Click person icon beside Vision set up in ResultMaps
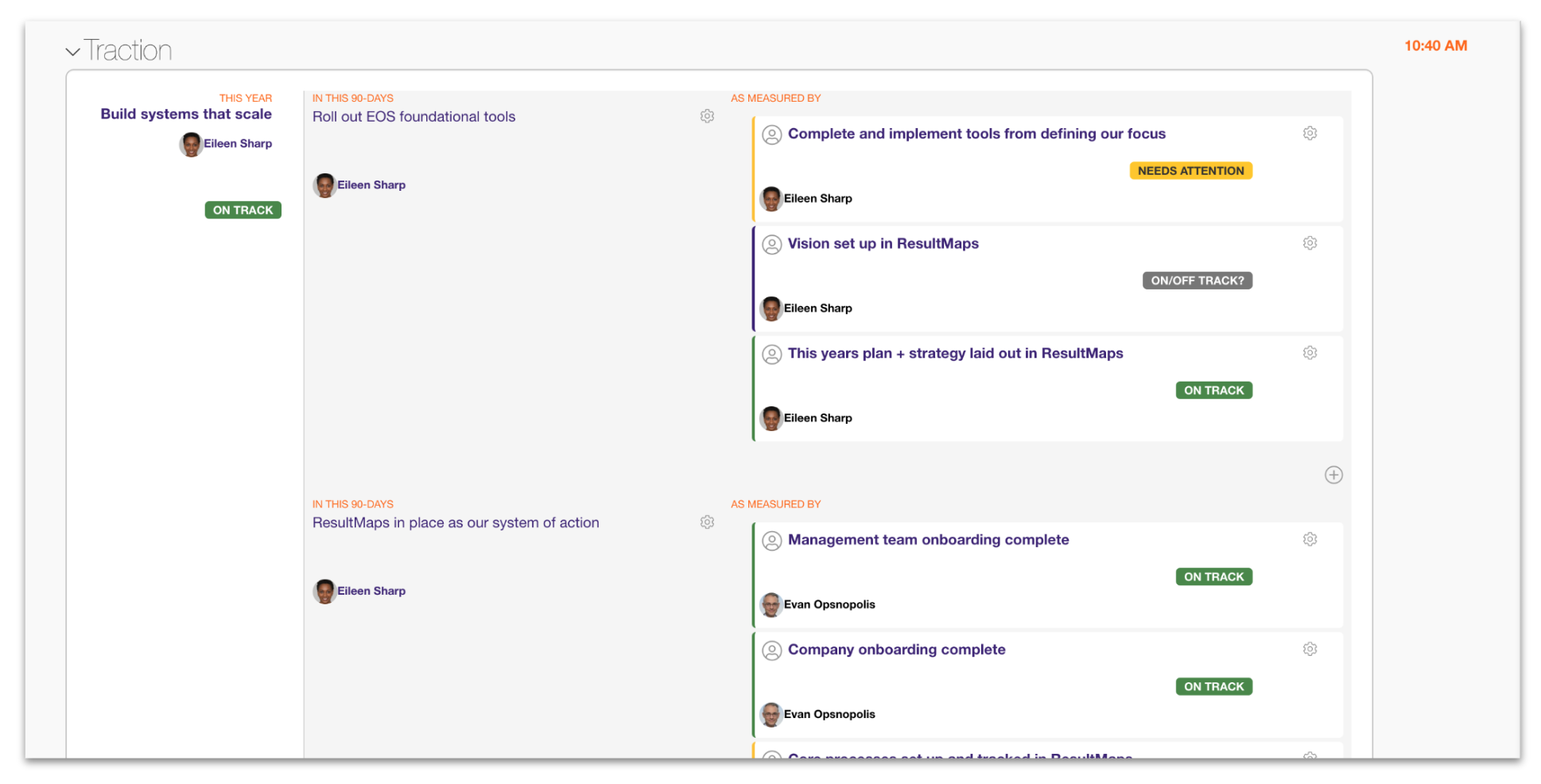This screenshot has height=784, width=1541. click(x=771, y=244)
